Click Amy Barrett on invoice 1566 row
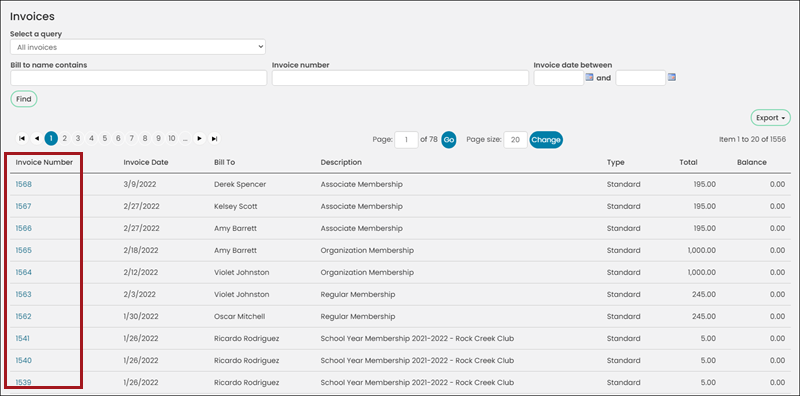Image resolution: width=800 pixels, height=396 pixels. click(235, 228)
